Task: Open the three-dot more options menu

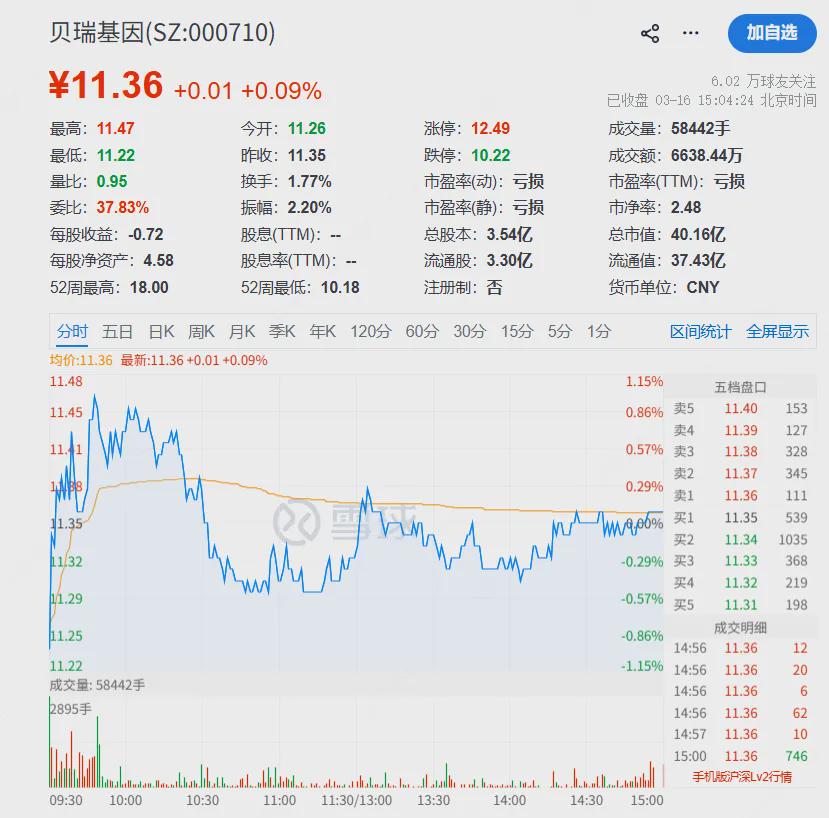Action: pyautogui.click(x=691, y=33)
